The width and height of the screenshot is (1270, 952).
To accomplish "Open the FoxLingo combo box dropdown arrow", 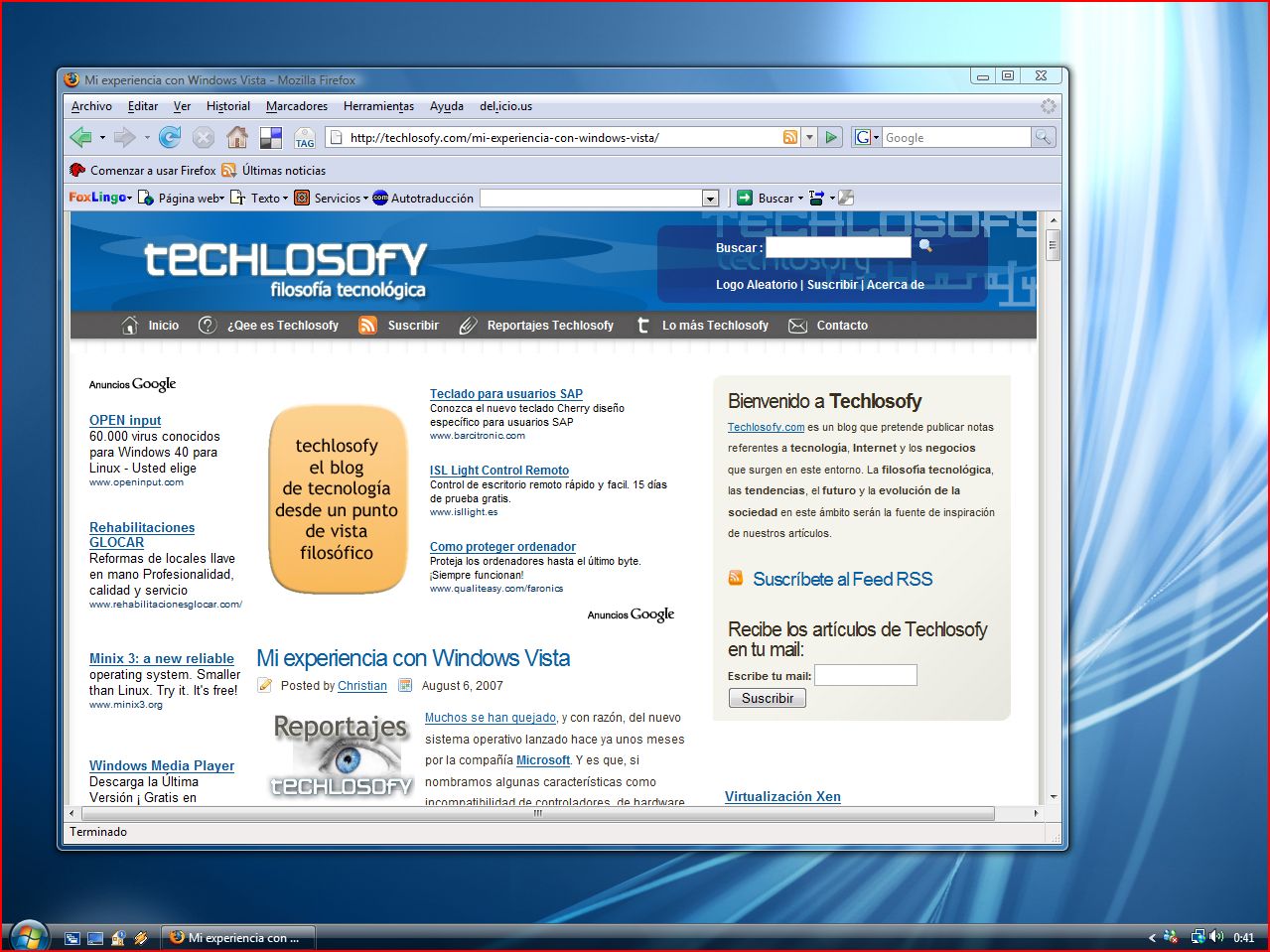I will coord(710,198).
